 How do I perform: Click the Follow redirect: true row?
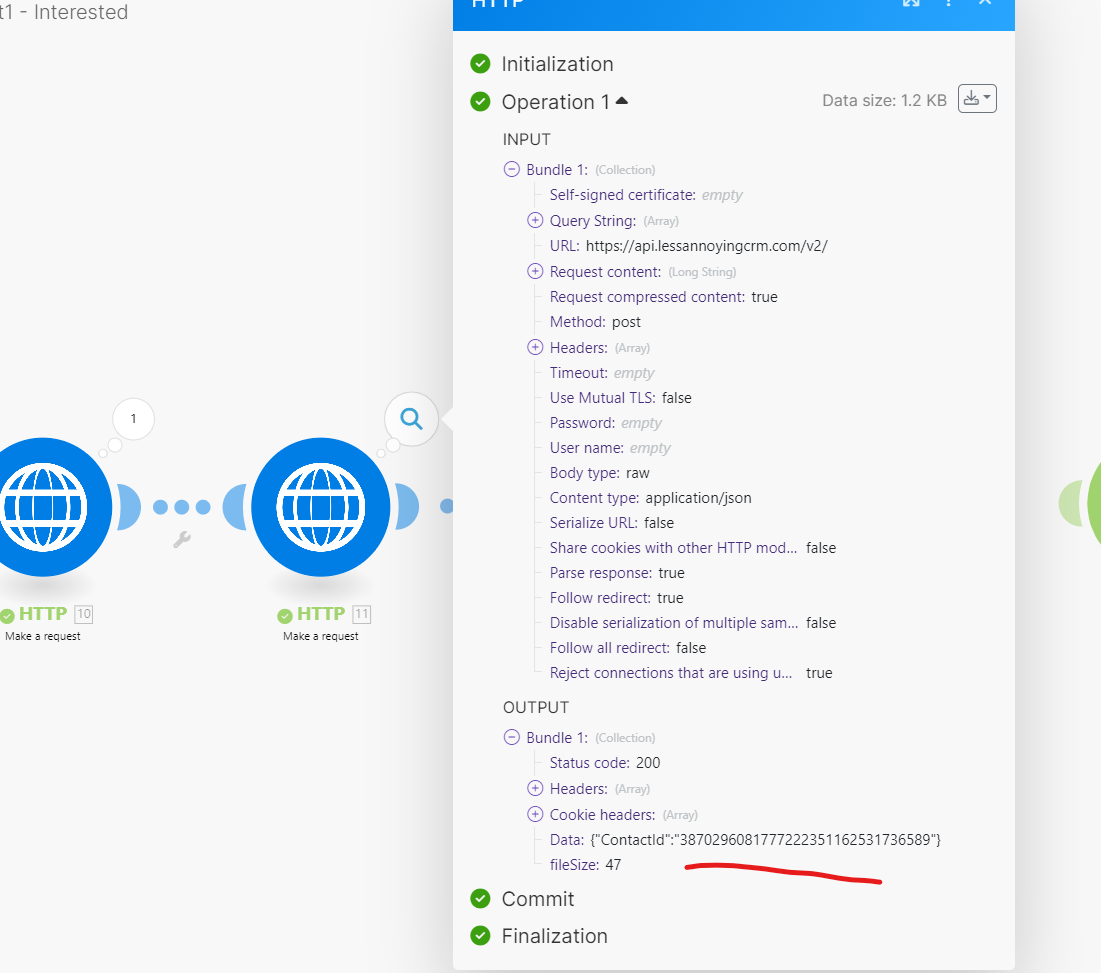pyautogui.click(x=617, y=598)
